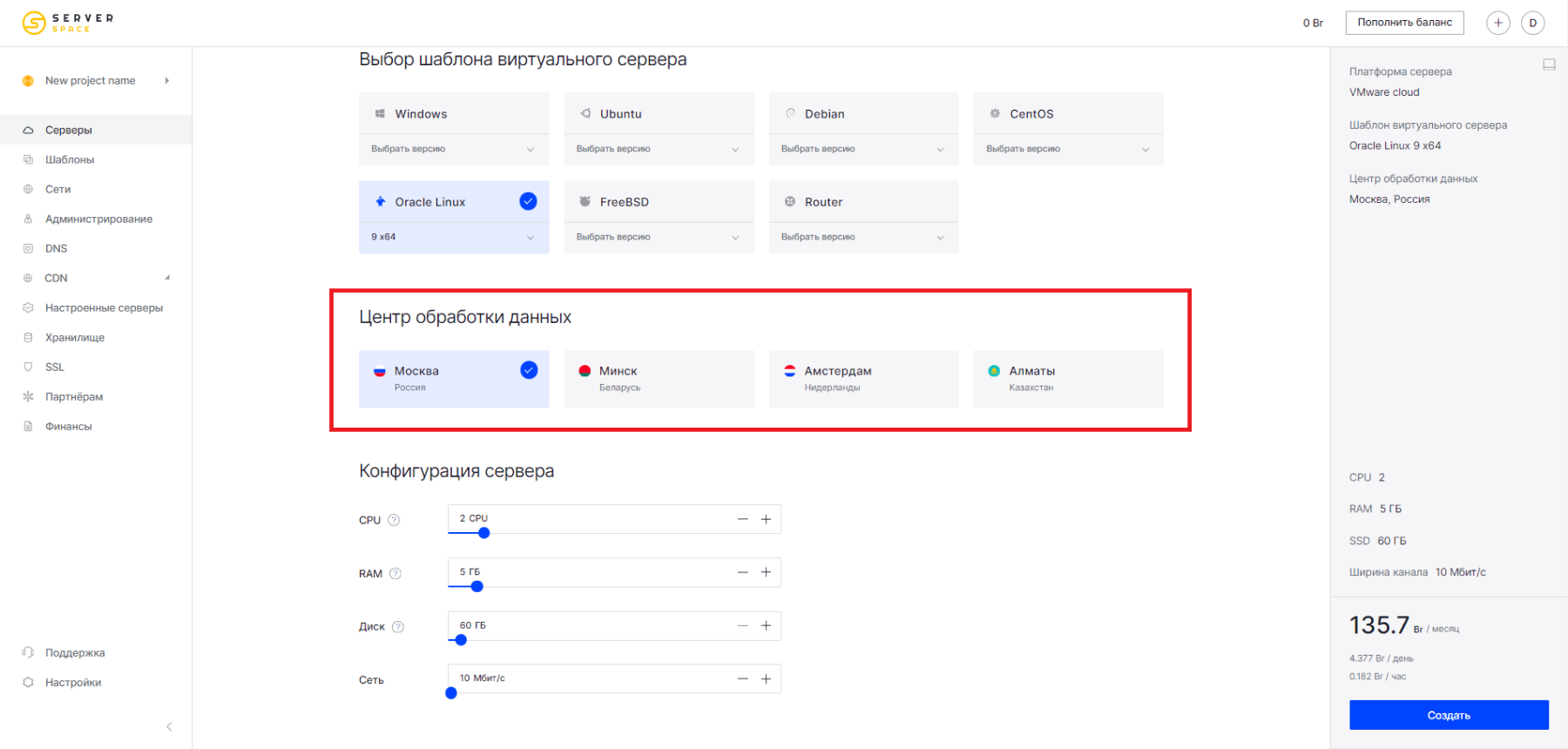Open Ubuntu version dropdown
Viewport: 1568px width, 749px height.
point(659,150)
